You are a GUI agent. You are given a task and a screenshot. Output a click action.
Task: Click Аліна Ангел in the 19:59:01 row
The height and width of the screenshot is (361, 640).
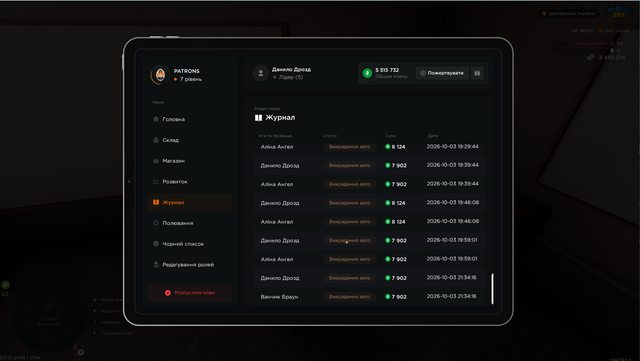coord(277,259)
